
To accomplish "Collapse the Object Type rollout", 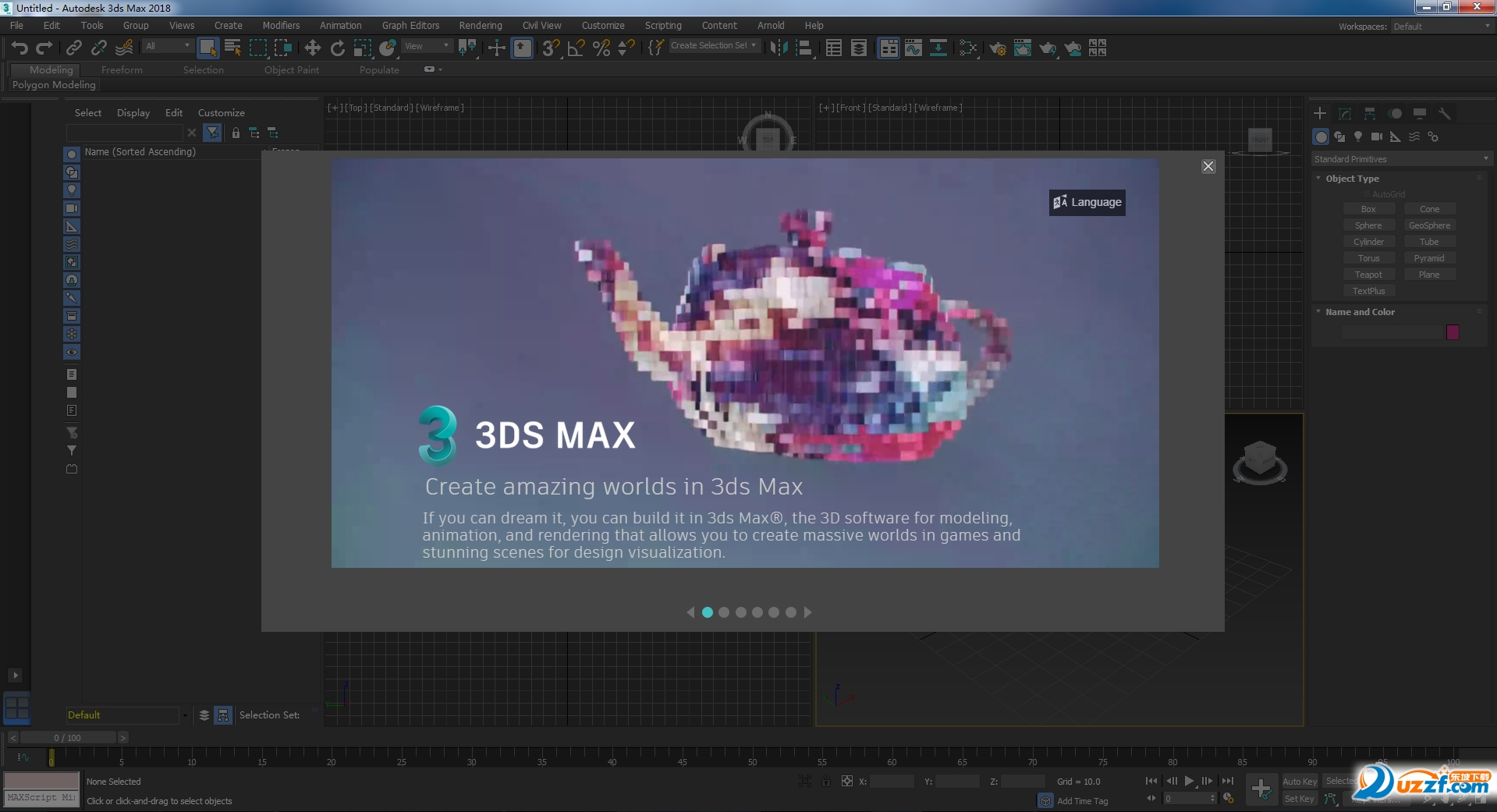I will tap(1352, 179).
